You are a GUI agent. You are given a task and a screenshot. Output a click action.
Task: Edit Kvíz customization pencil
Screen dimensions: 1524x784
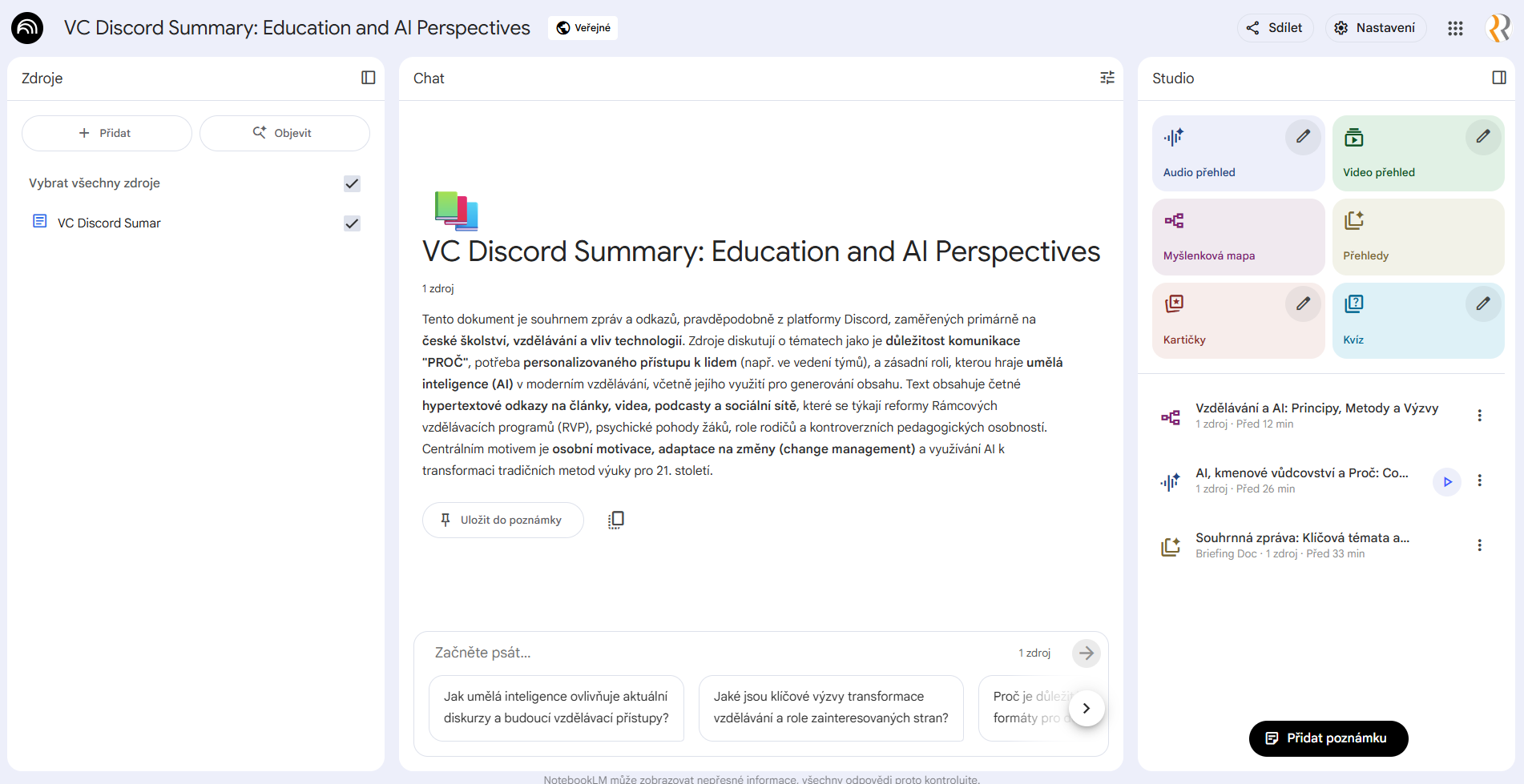(1483, 304)
